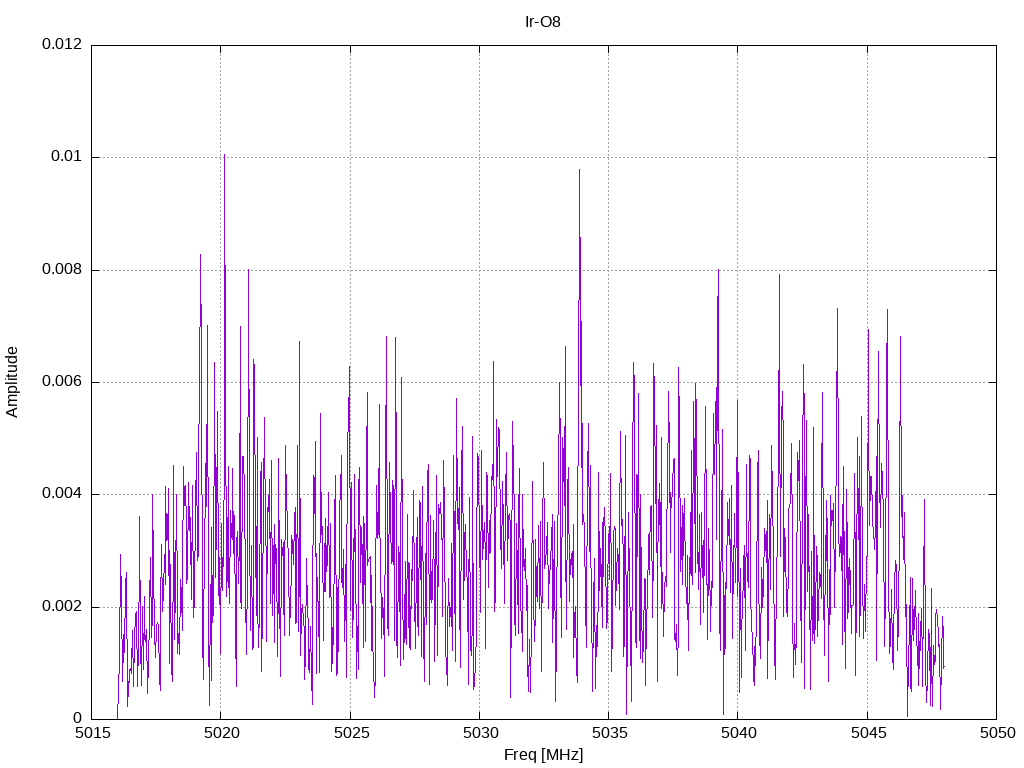Click the 5035 x-axis tick label

[610, 733]
